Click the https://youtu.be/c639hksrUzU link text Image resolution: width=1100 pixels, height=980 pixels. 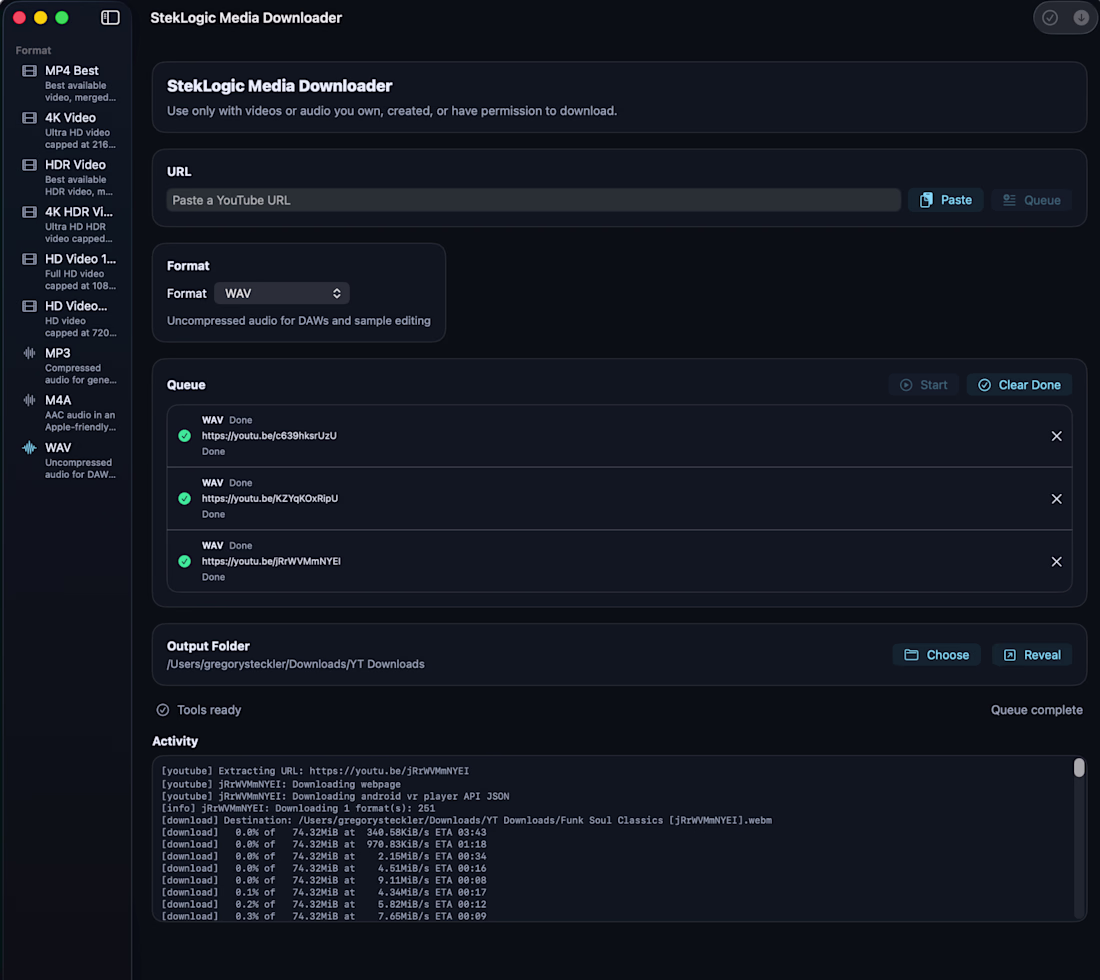coord(269,436)
